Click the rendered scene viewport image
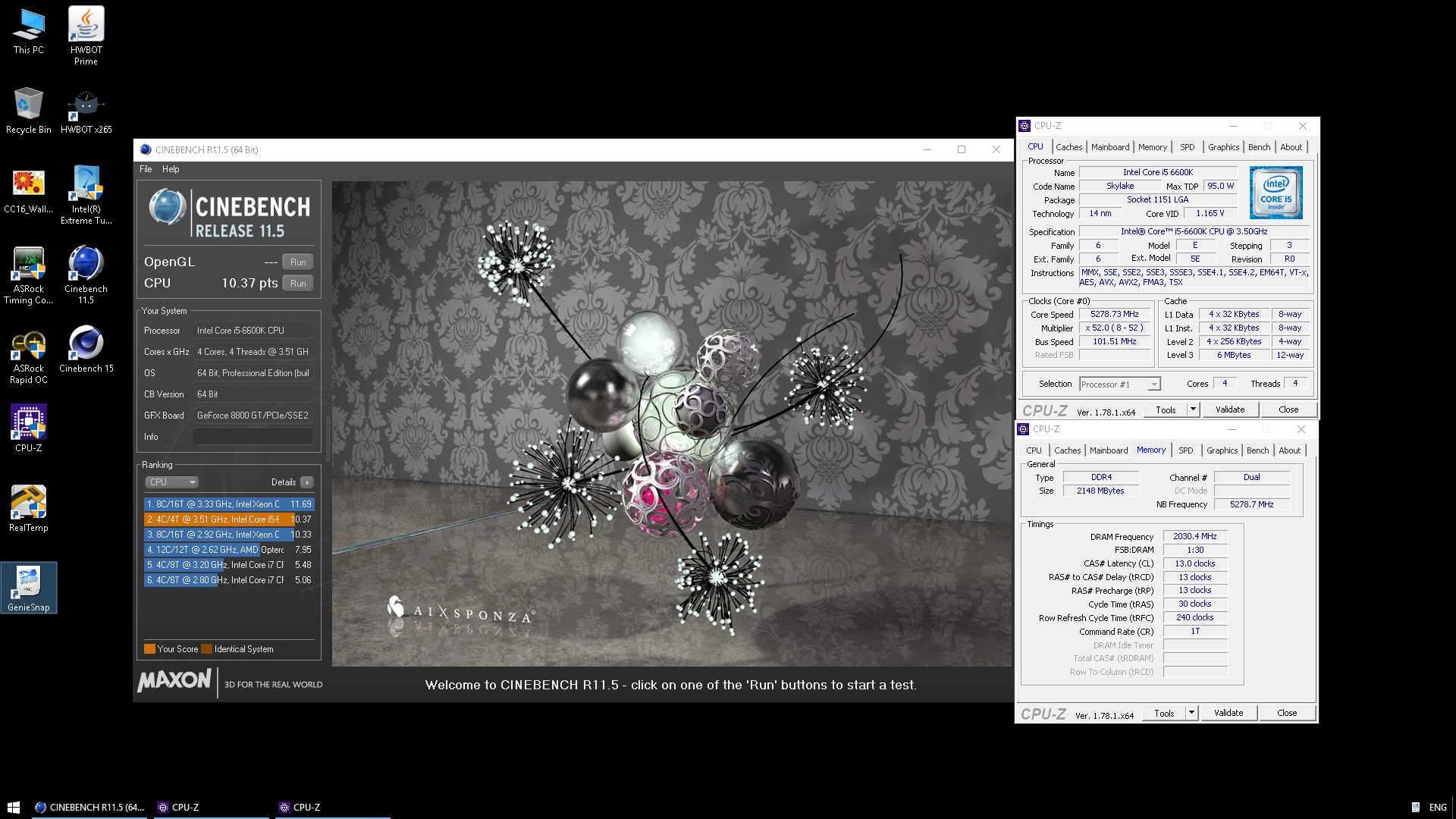 671,423
